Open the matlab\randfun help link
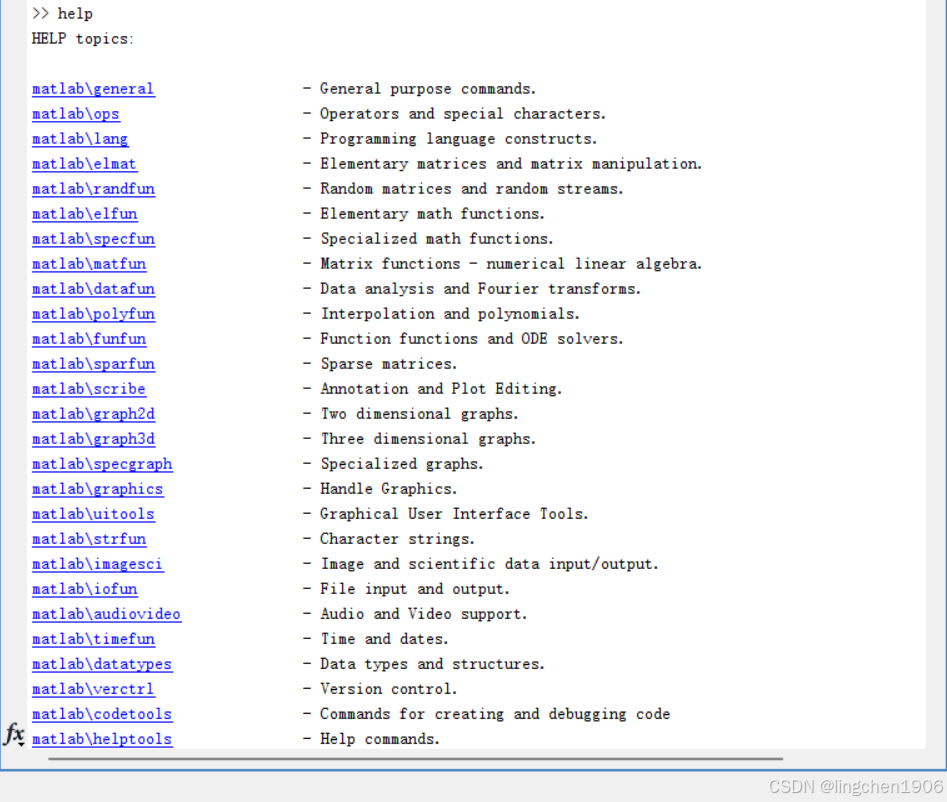 pyautogui.click(x=93, y=189)
